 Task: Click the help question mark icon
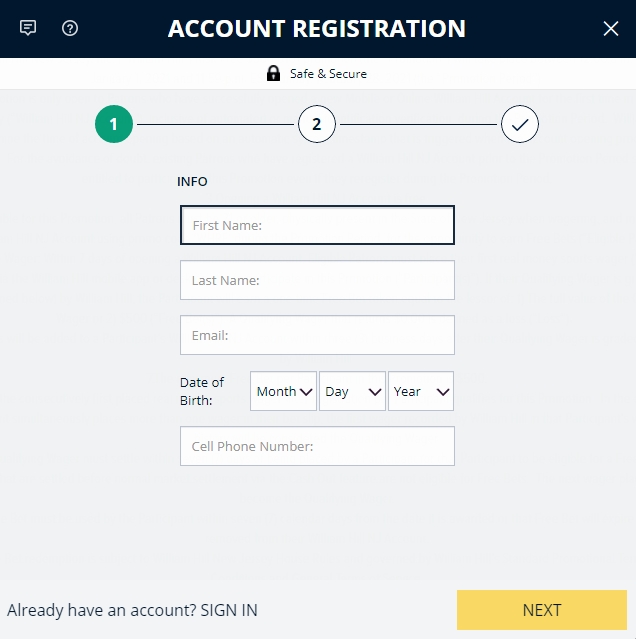(70, 28)
